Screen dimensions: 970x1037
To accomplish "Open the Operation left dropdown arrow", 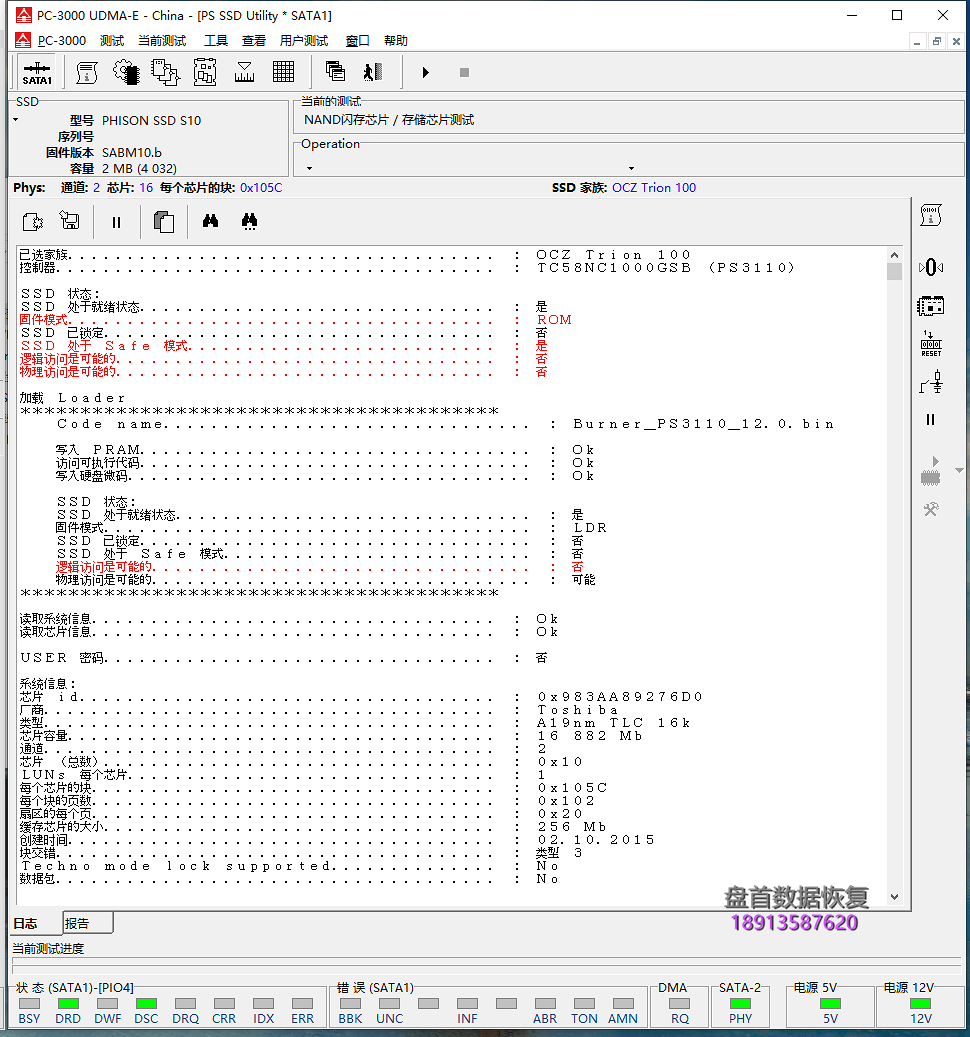I will pos(309,168).
